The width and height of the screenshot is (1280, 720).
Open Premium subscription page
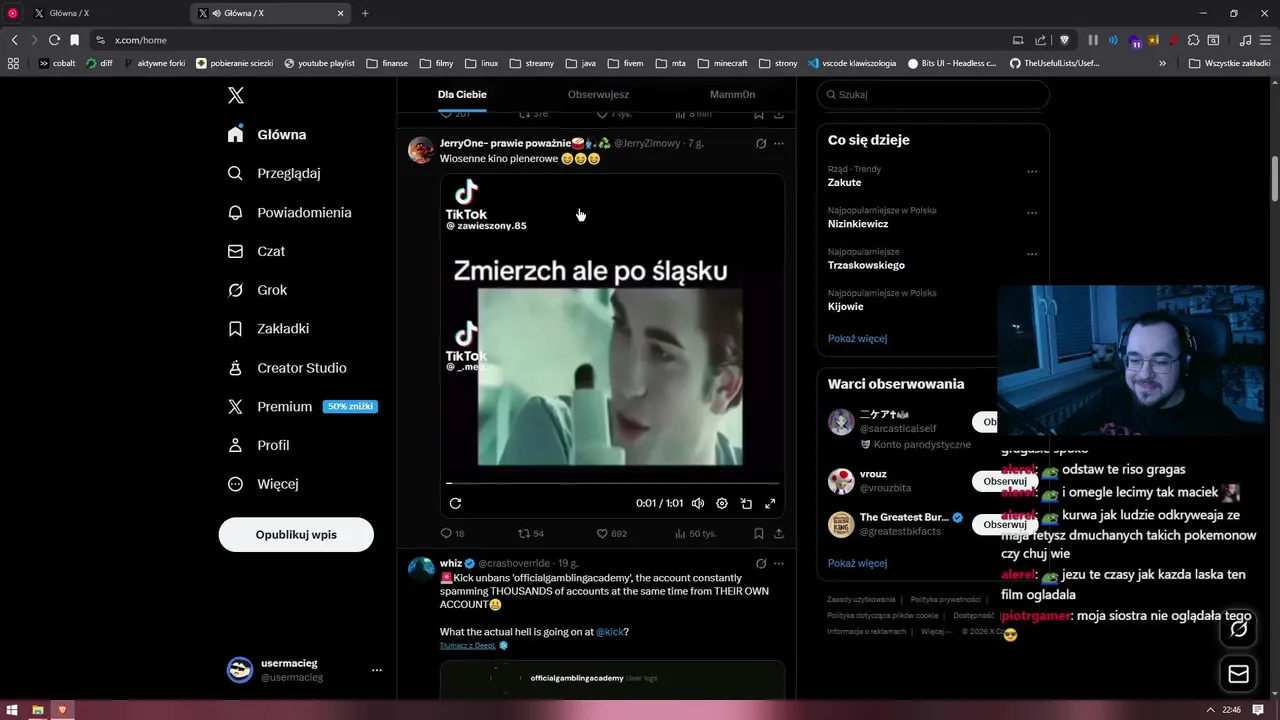pyautogui.click(x=302, y=407)
